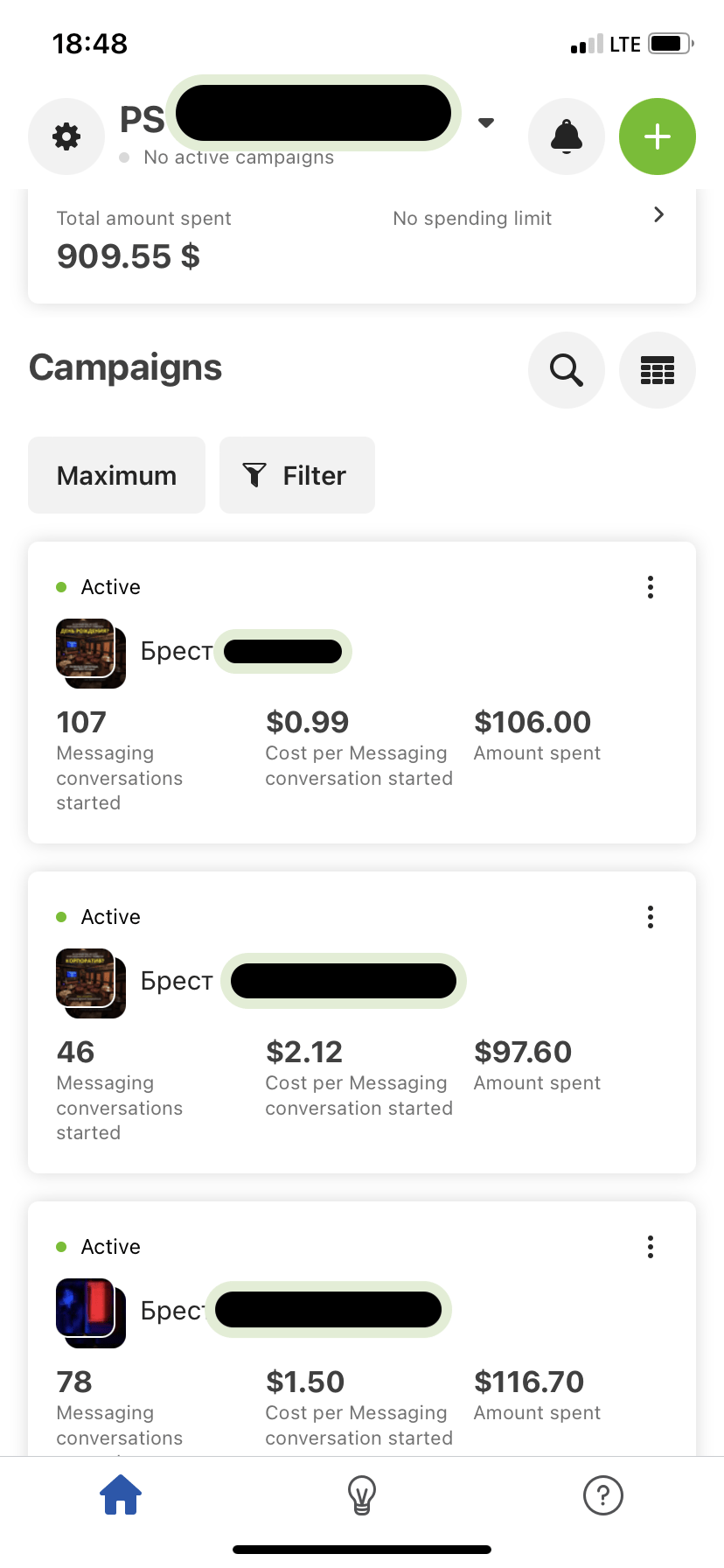Open options menu for 107-conversation campaign
Screen dimensions: 724x1568
coord(651,587)
